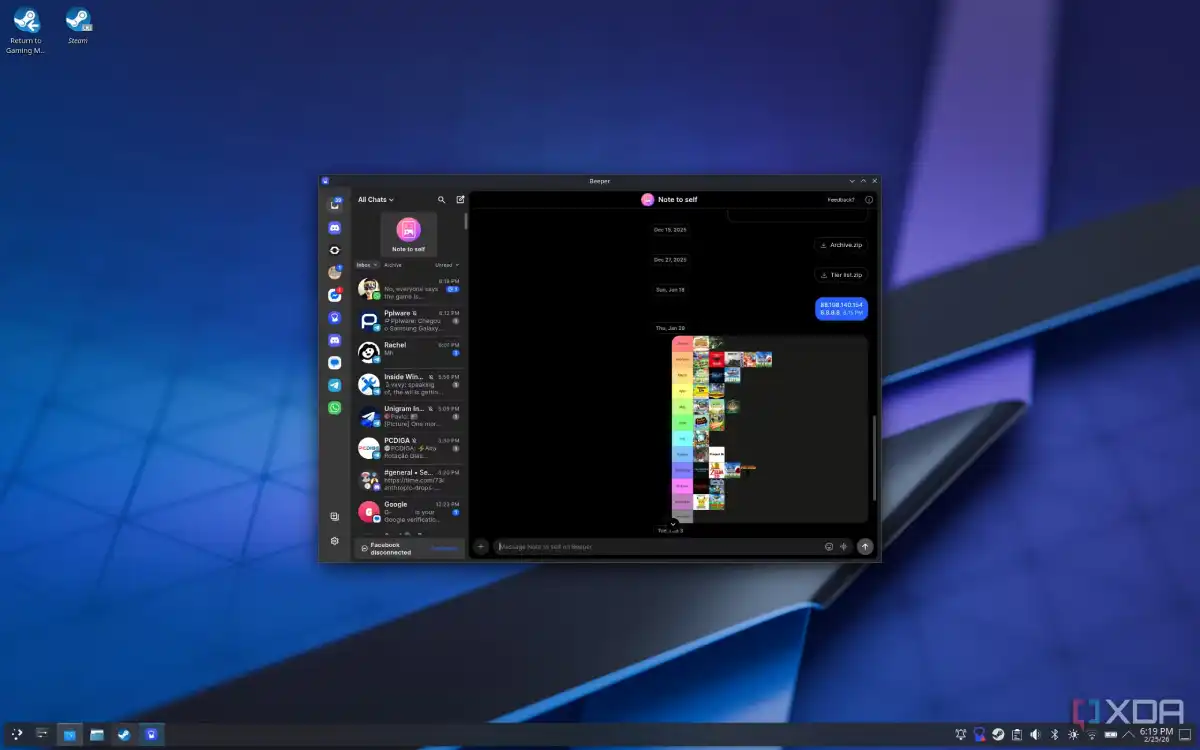
Task: Click the chat list vertical scrollbar
Action: [466, 222]
